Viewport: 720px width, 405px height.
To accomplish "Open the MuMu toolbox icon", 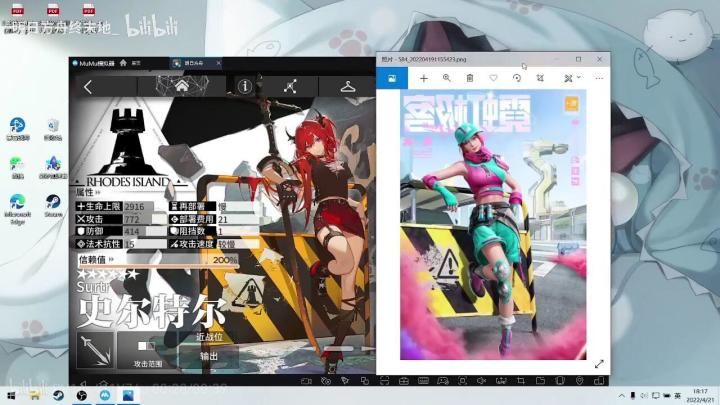I will point(404,381).
